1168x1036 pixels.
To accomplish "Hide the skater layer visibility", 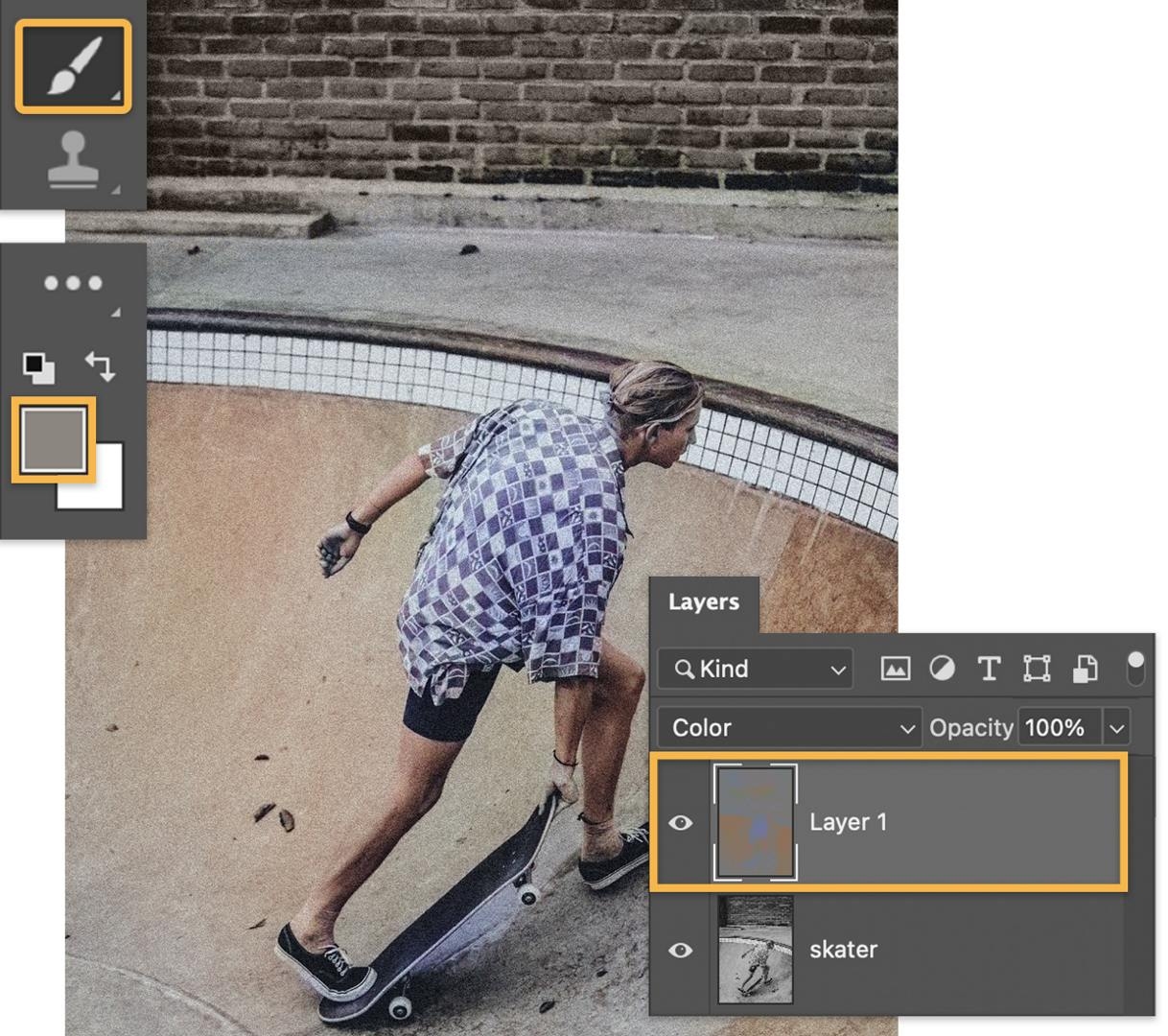I will coord(682,950).
